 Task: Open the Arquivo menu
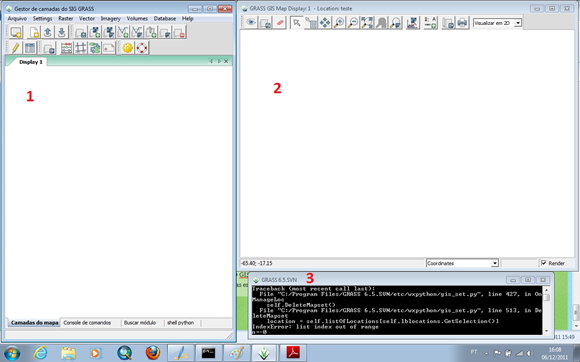tap(17, 18)
